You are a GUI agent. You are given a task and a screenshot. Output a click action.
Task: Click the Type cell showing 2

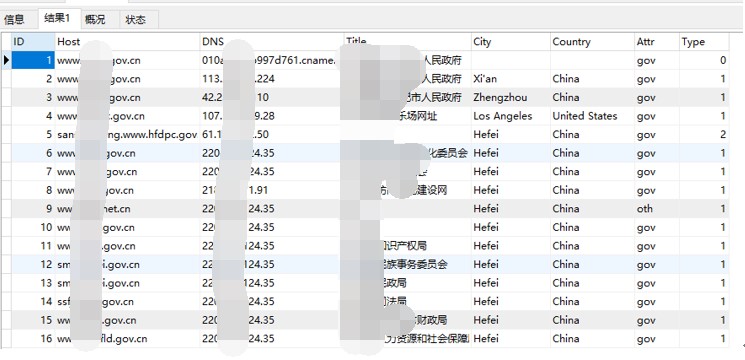coord(704,134)
